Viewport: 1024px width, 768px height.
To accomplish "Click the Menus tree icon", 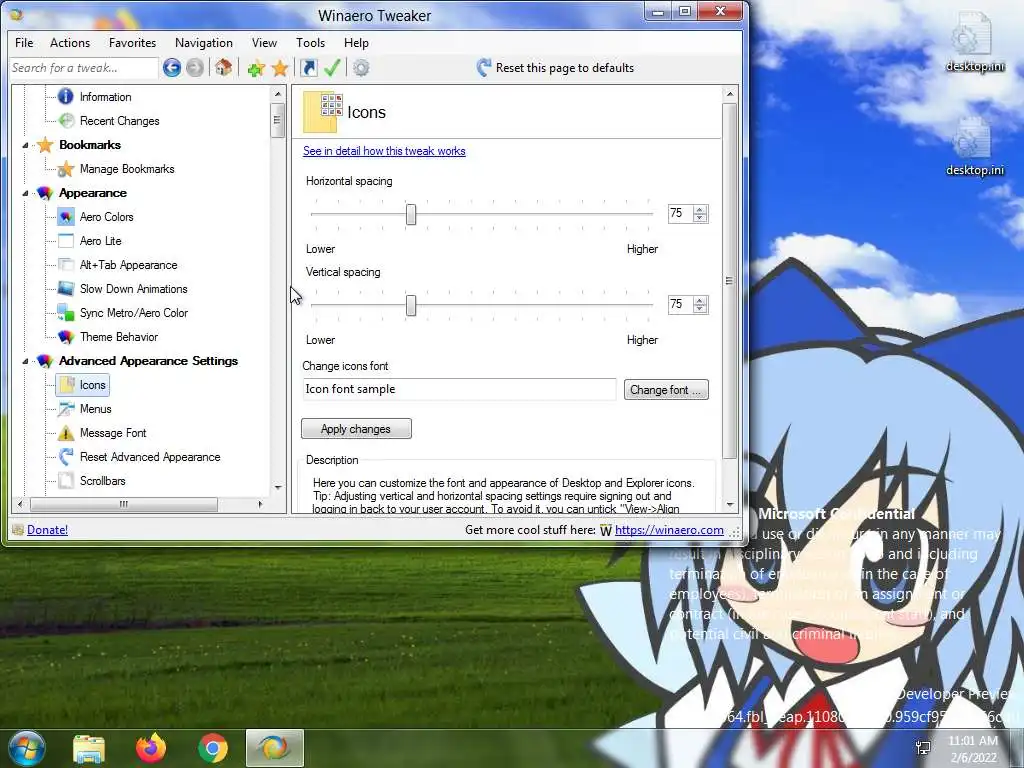I will click(x=66, y=409).
